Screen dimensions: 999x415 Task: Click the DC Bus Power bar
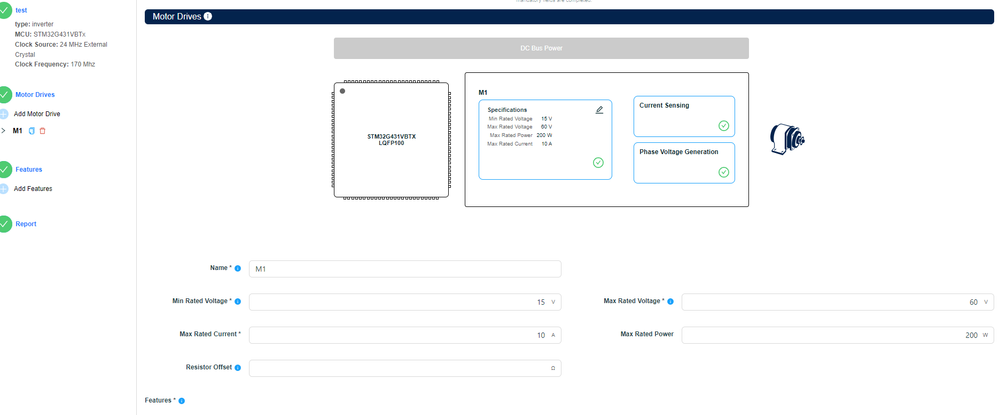(x=541, y=48)
